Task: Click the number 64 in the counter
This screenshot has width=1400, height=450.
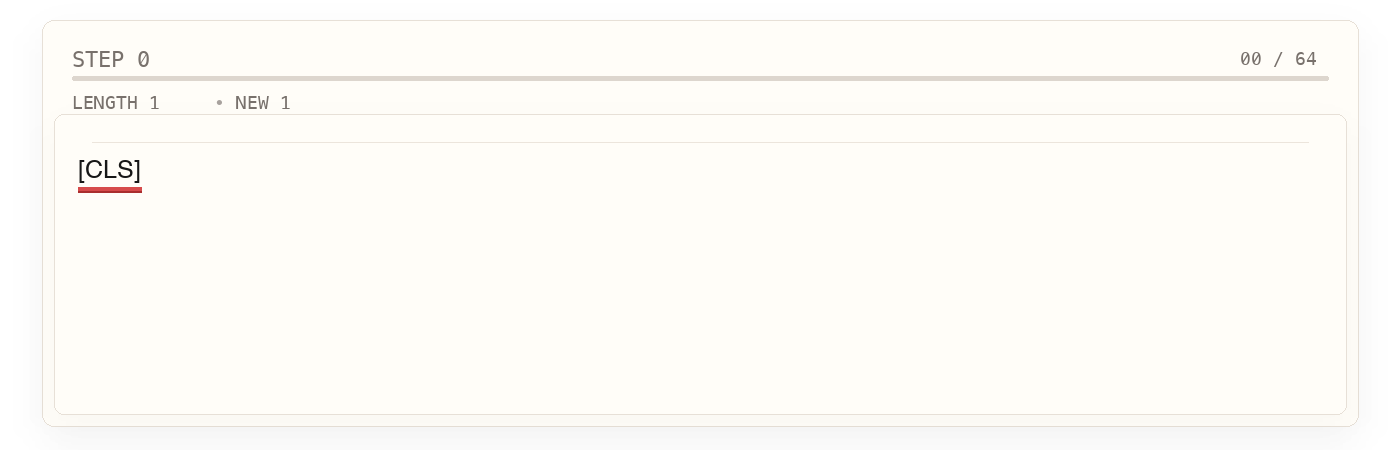Action: tap(1306, 59)
